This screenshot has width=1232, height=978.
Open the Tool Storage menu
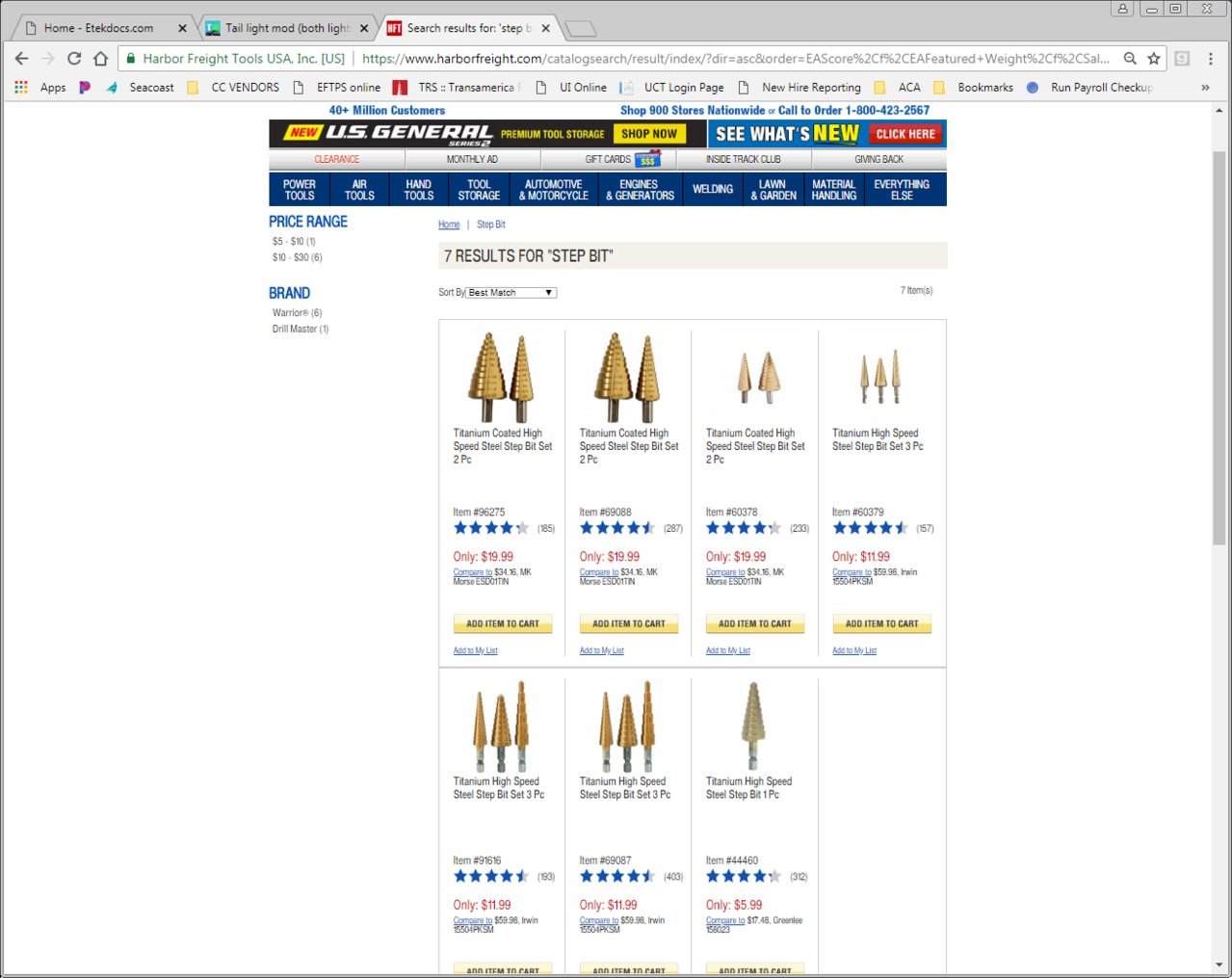click(479, 190)
